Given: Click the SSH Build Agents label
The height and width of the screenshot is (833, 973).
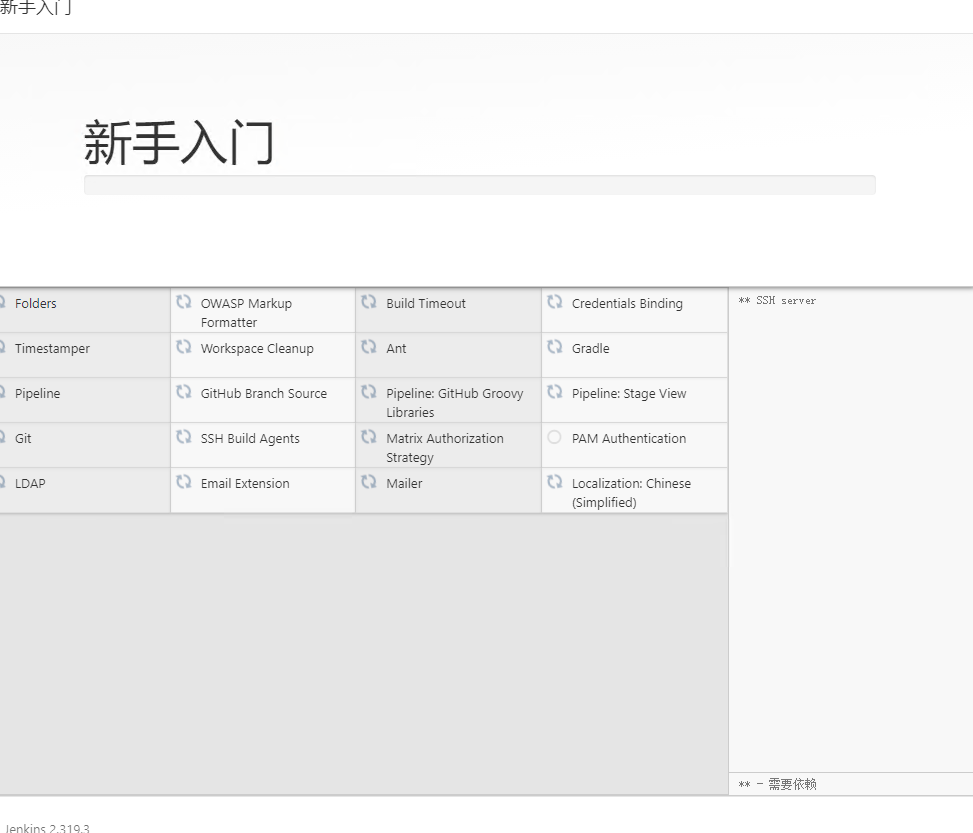Looking at the screenshot, I should click(x=250, y=439).
